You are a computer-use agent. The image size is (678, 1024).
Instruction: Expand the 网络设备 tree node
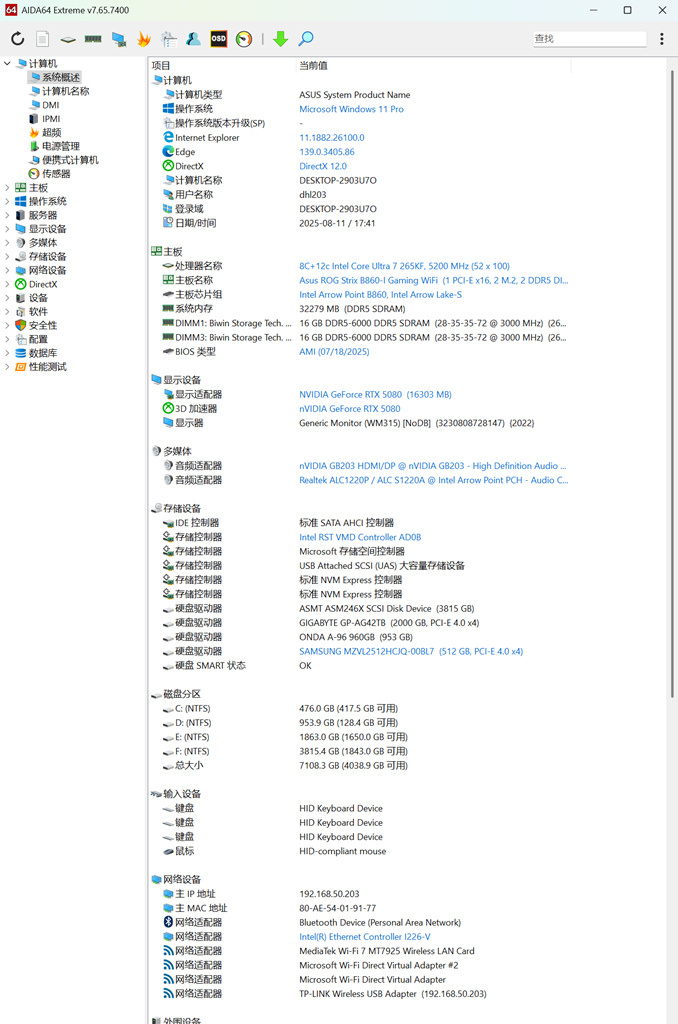(7, 270)
